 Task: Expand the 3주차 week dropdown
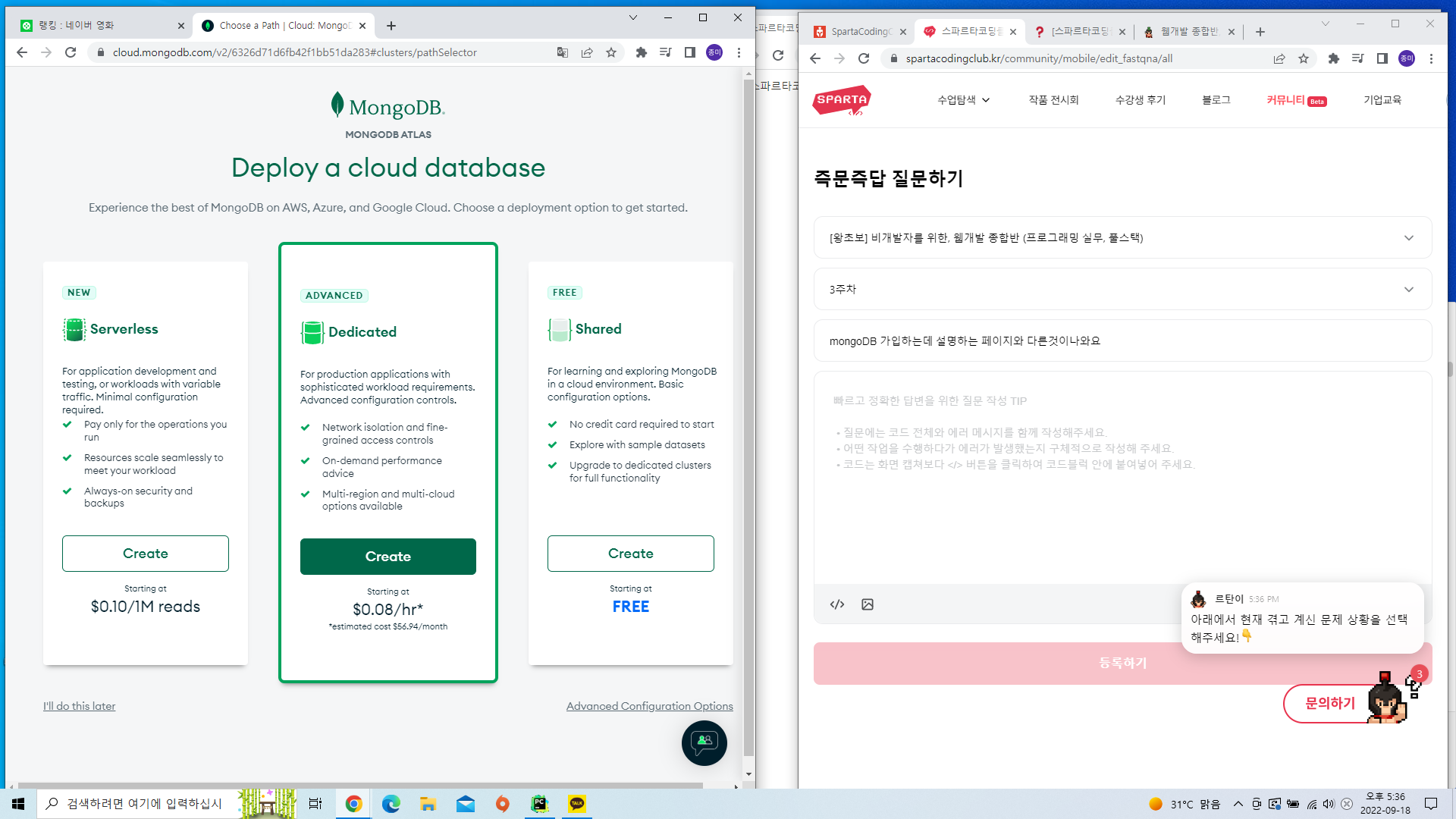point(1122,289)
